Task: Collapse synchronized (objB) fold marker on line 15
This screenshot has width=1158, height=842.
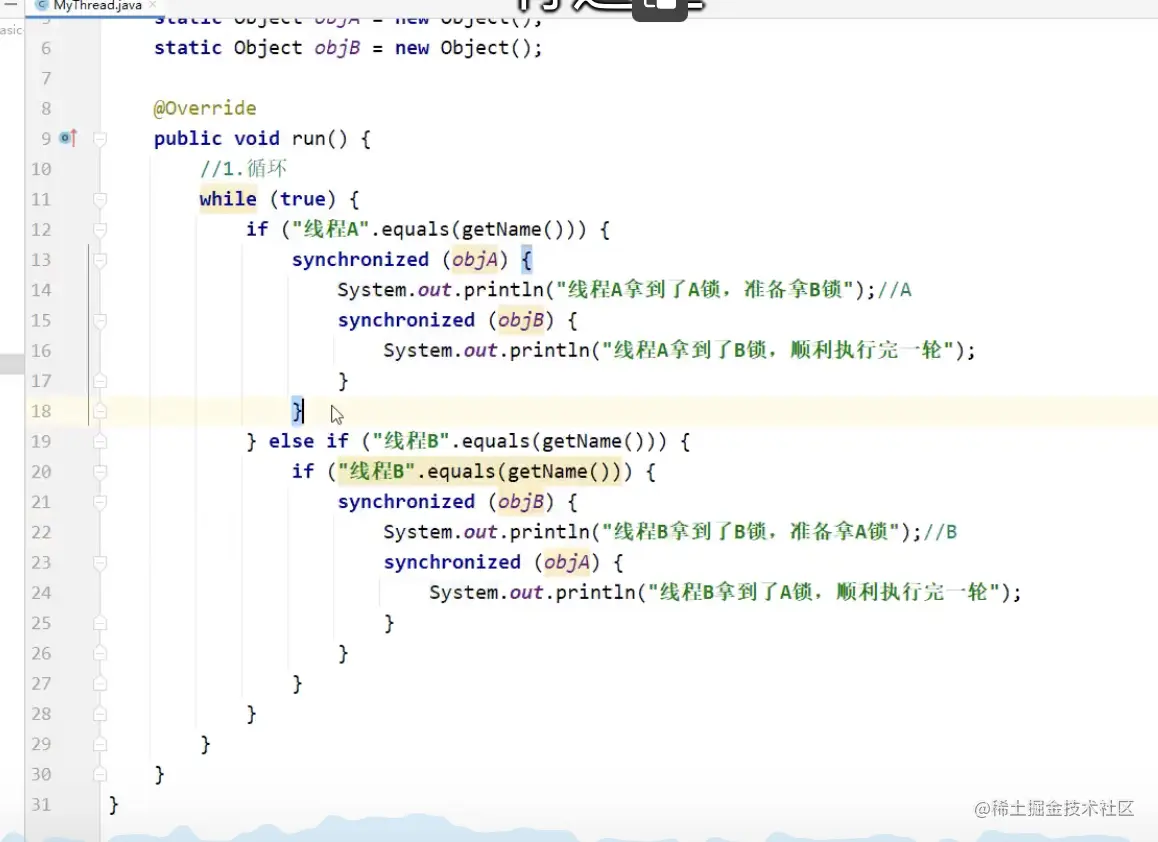Action: [100, 321]
